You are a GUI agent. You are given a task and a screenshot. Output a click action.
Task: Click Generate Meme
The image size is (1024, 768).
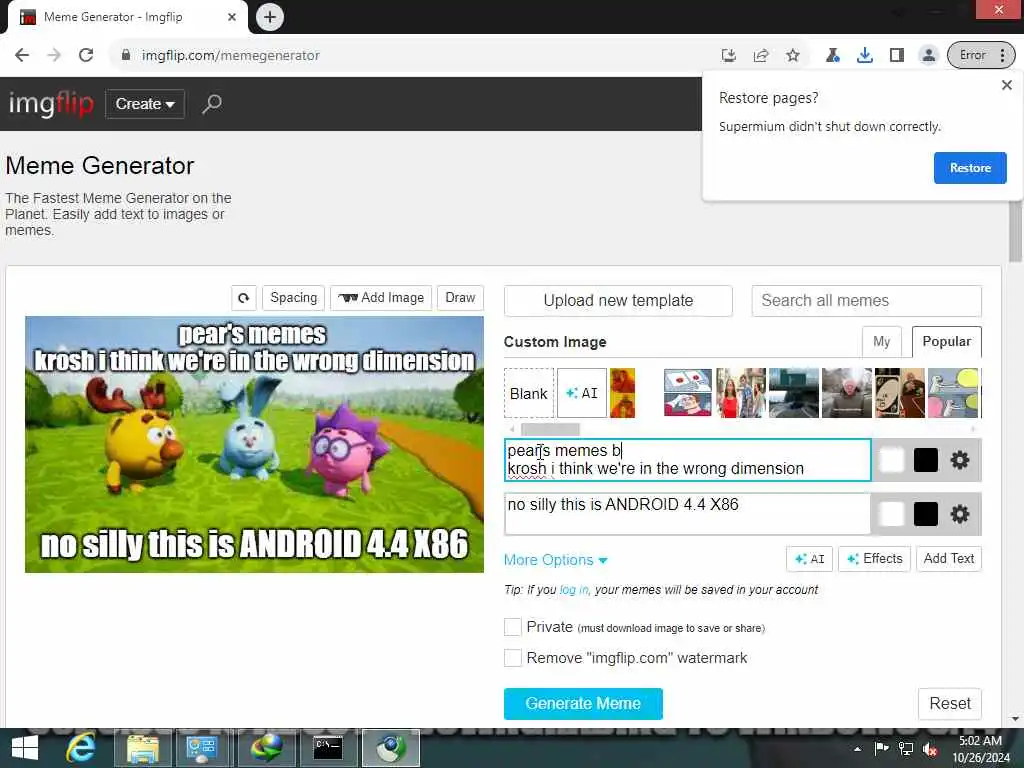pyautogui.click(x=583, y=704)
